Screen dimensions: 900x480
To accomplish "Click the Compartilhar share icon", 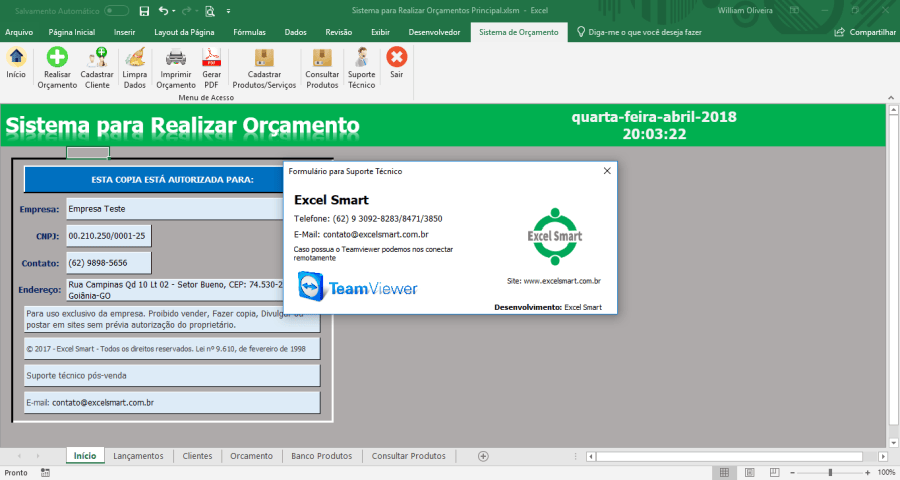I will click(x=839, y=32).
